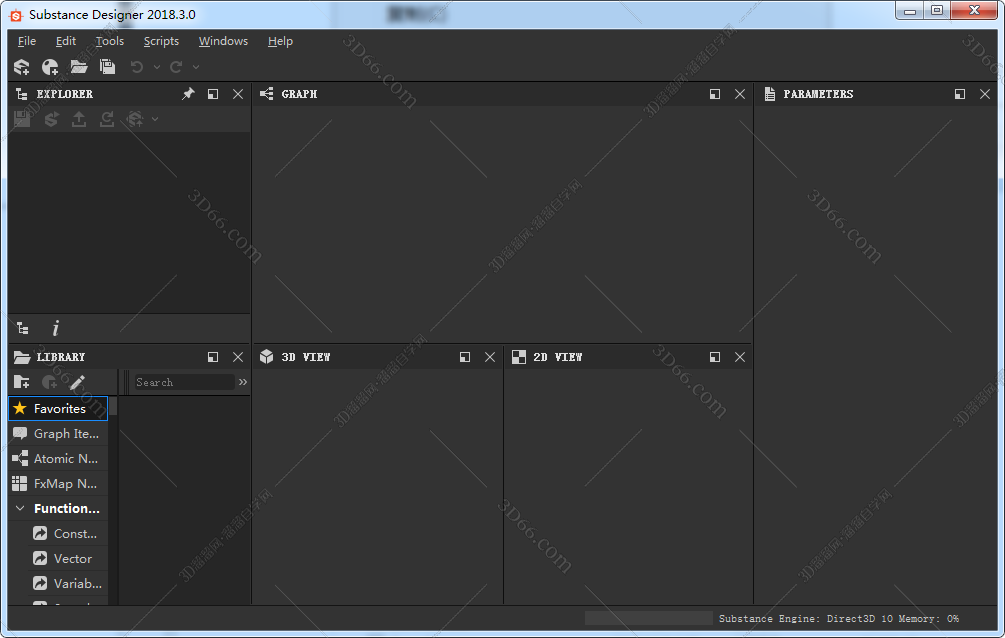Close the 3D View panel

click(490, 357)
